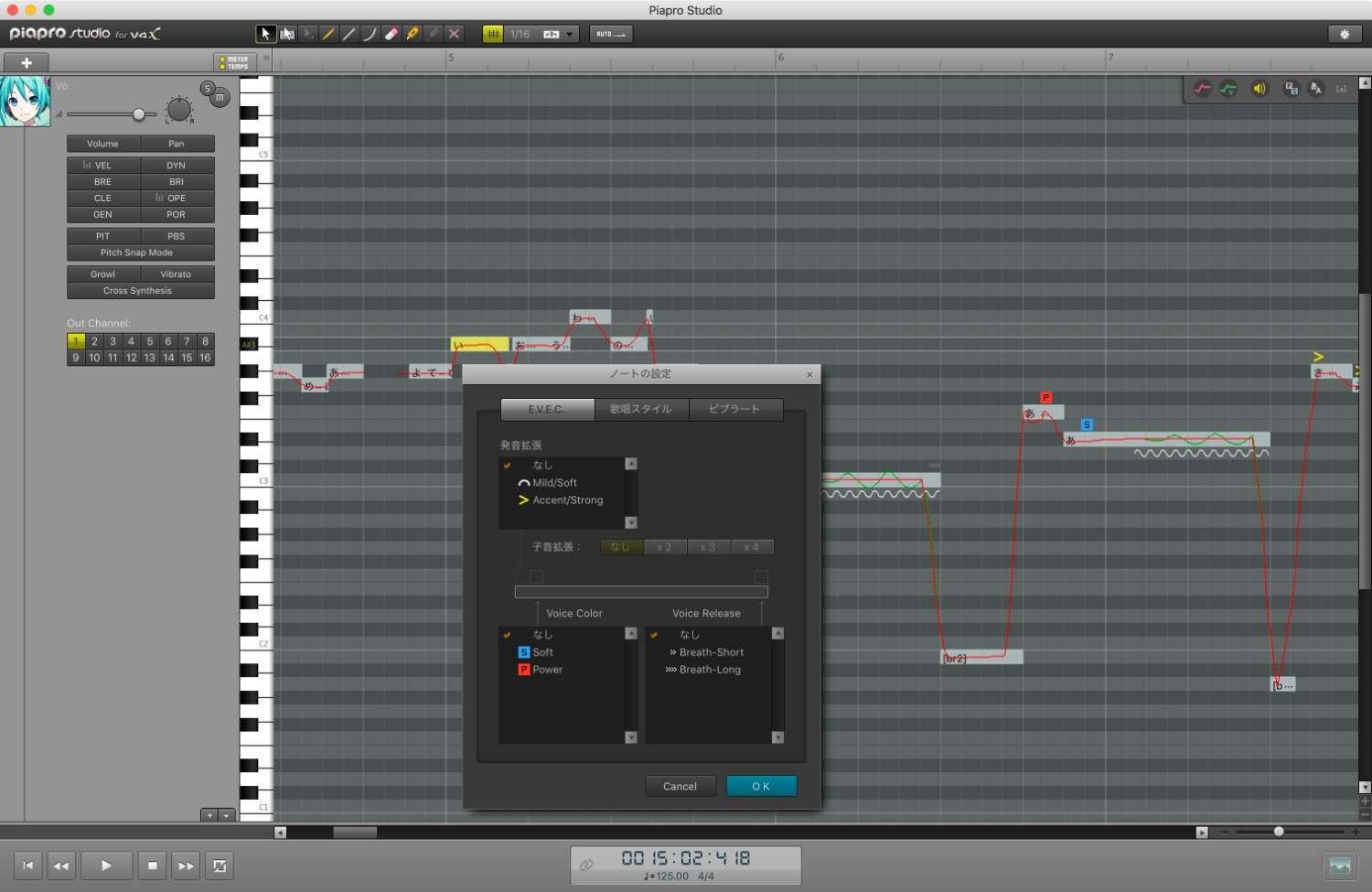Image resolution: width=1372 pixels, height=892 pixels.
Task: Select the Eraser tool
Action: [x=391, y=34]
